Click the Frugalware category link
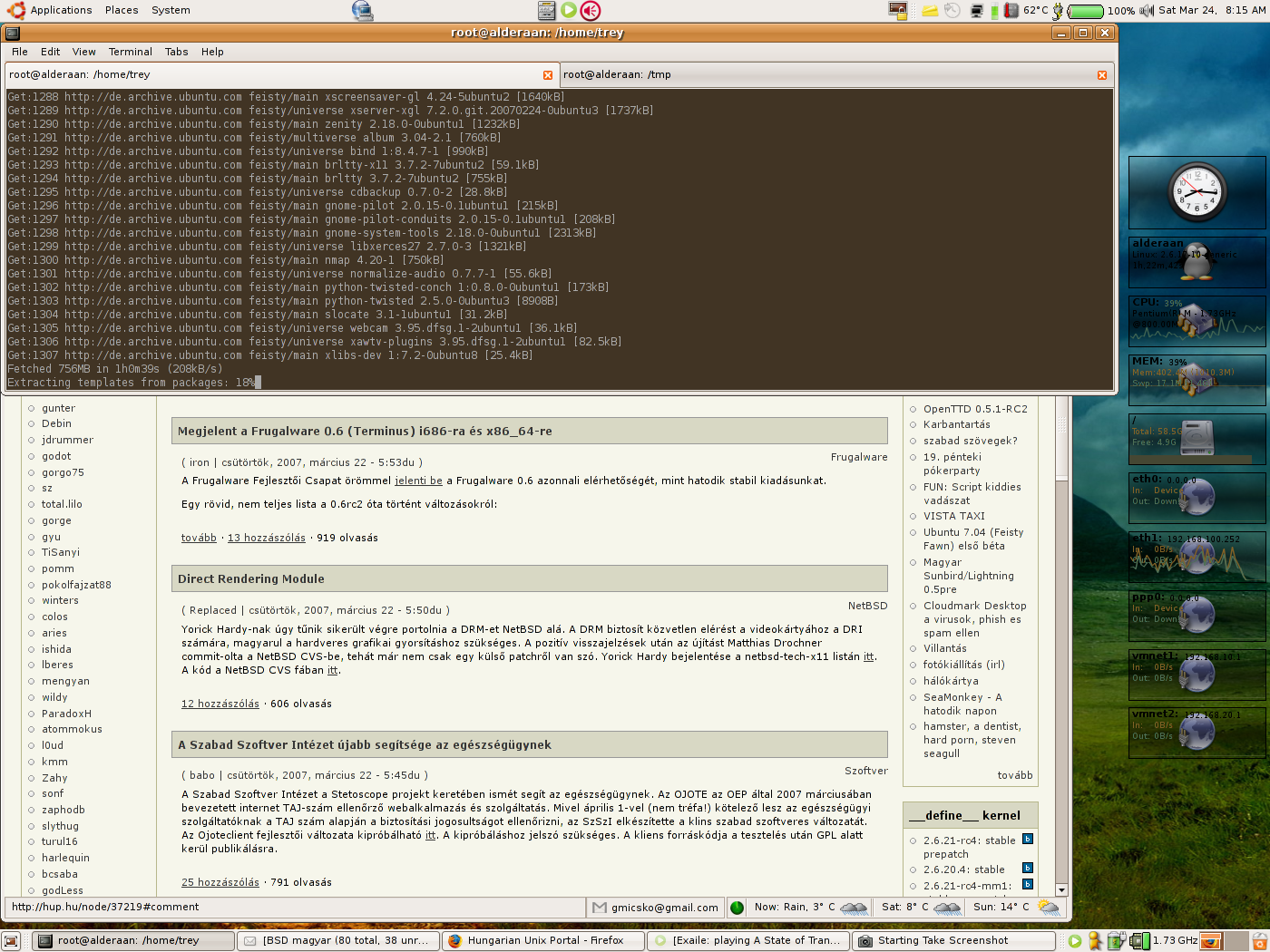Viewport: 1270px width, 952px height. click(x=859, y=457)
